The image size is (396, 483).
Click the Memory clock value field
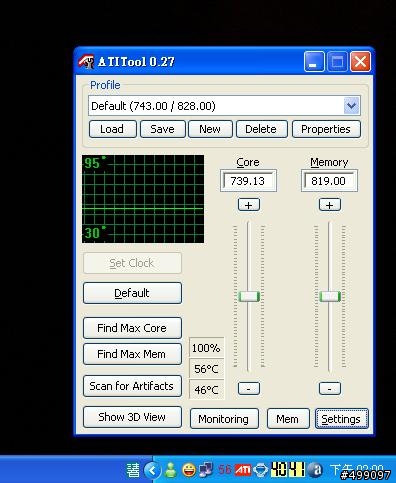click(329, 181)
